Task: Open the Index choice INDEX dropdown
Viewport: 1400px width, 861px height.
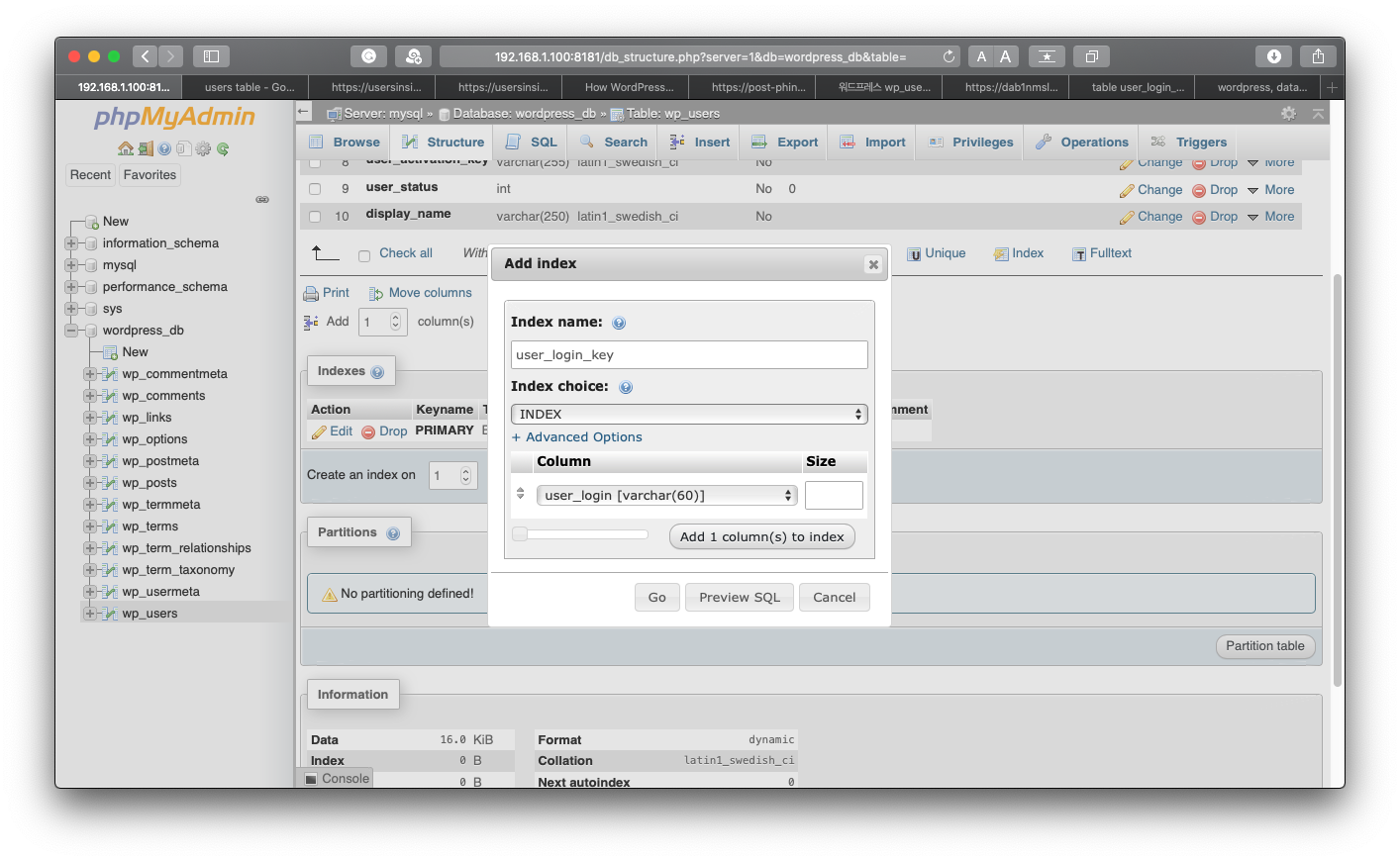Action: (689, 415)
